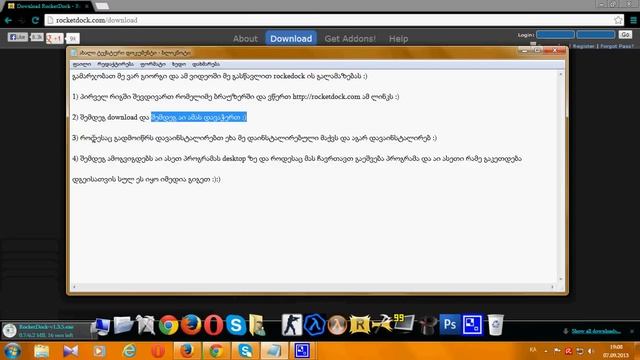The height and width of the screenshot is (360, 640).
Task: Show hidden tray icons arrow
Action: click(x=546, y=351)
